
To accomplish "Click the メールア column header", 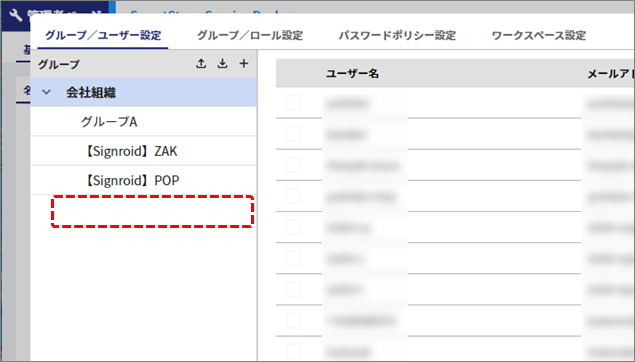I will point(611,73).
